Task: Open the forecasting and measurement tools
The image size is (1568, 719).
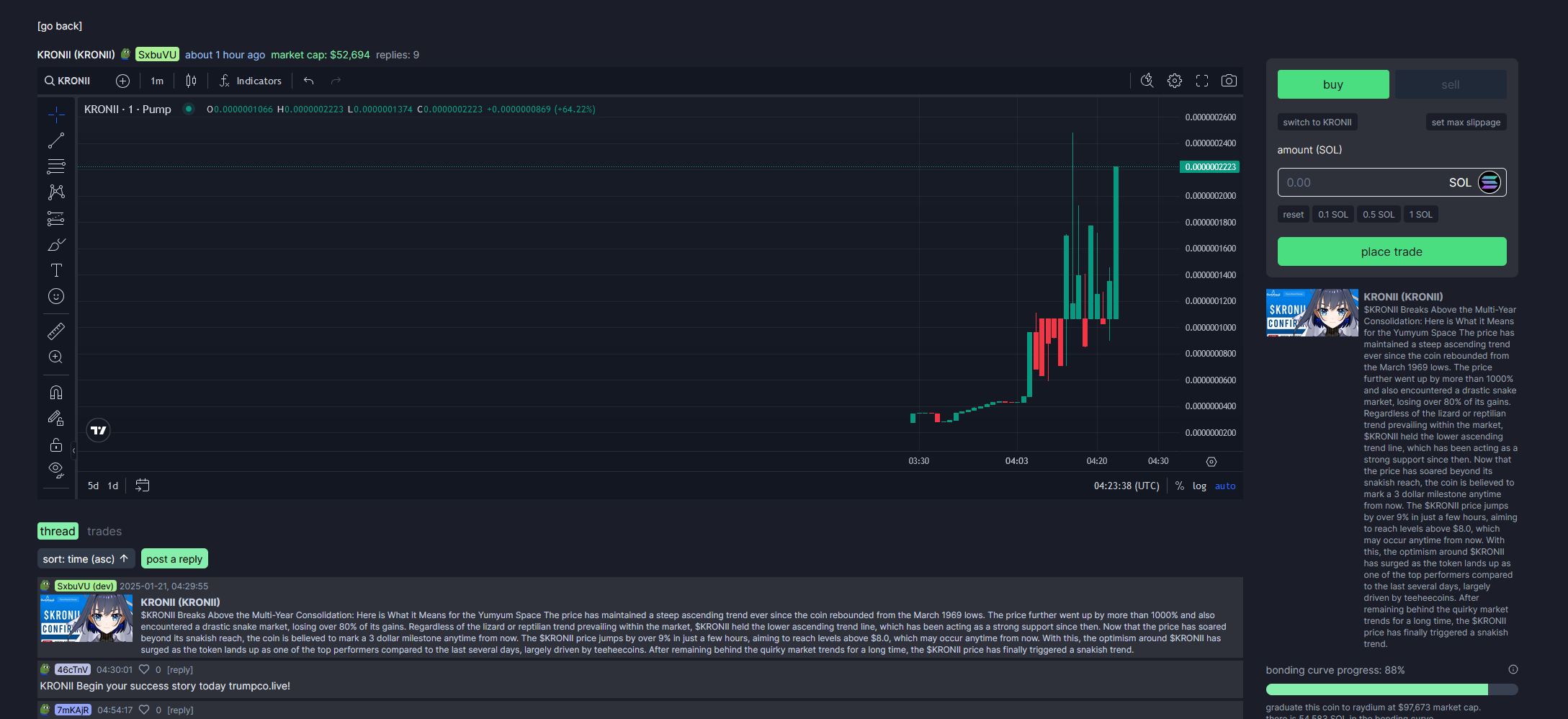Action: [56, 218]
